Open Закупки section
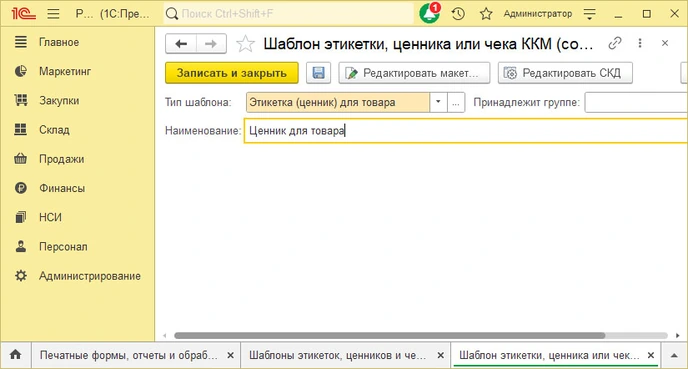This screenshot has width=688, height=369. point(59,100)
